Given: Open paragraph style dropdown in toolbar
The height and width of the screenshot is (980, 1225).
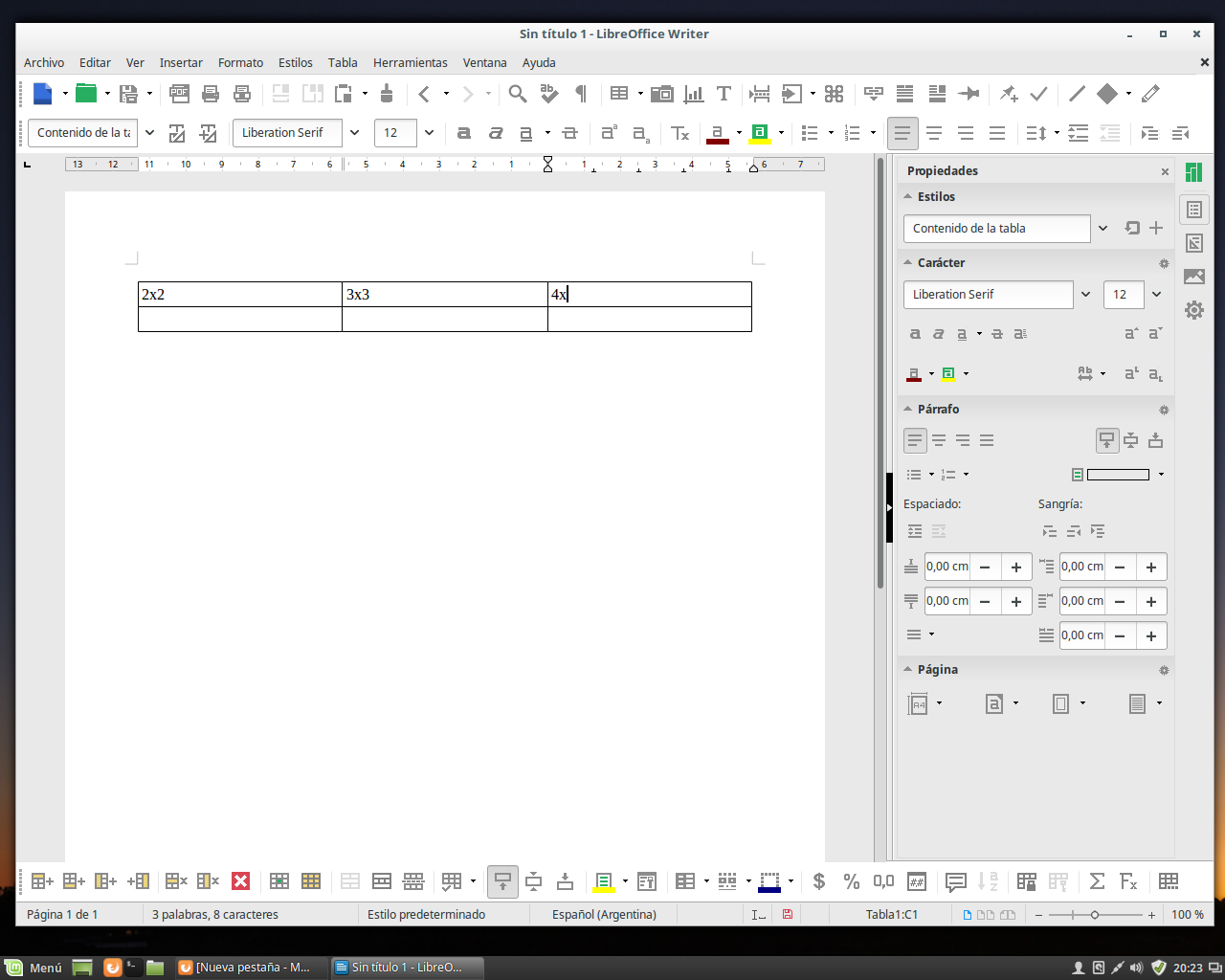Looking at the screenshot, I should [149, 133].
